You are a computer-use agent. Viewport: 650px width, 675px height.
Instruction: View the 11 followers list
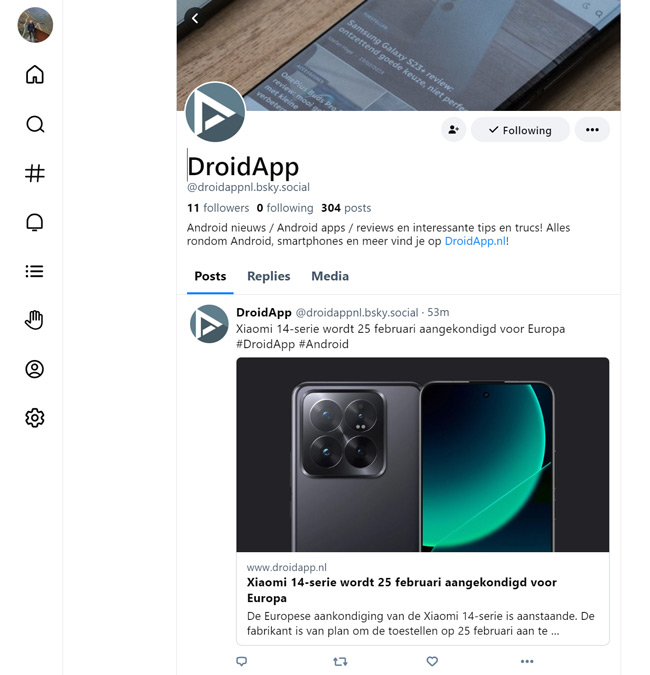[x=218, y=208]
